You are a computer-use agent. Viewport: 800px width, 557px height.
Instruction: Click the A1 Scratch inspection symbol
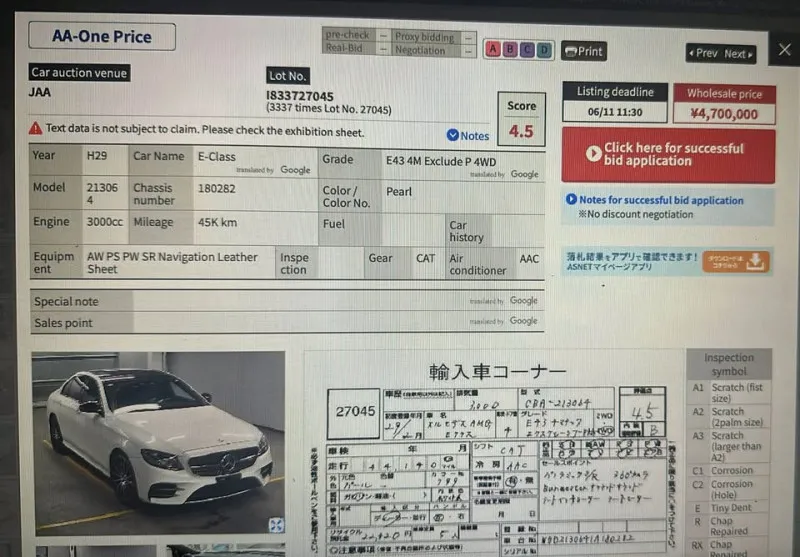[x=729, y=393]
